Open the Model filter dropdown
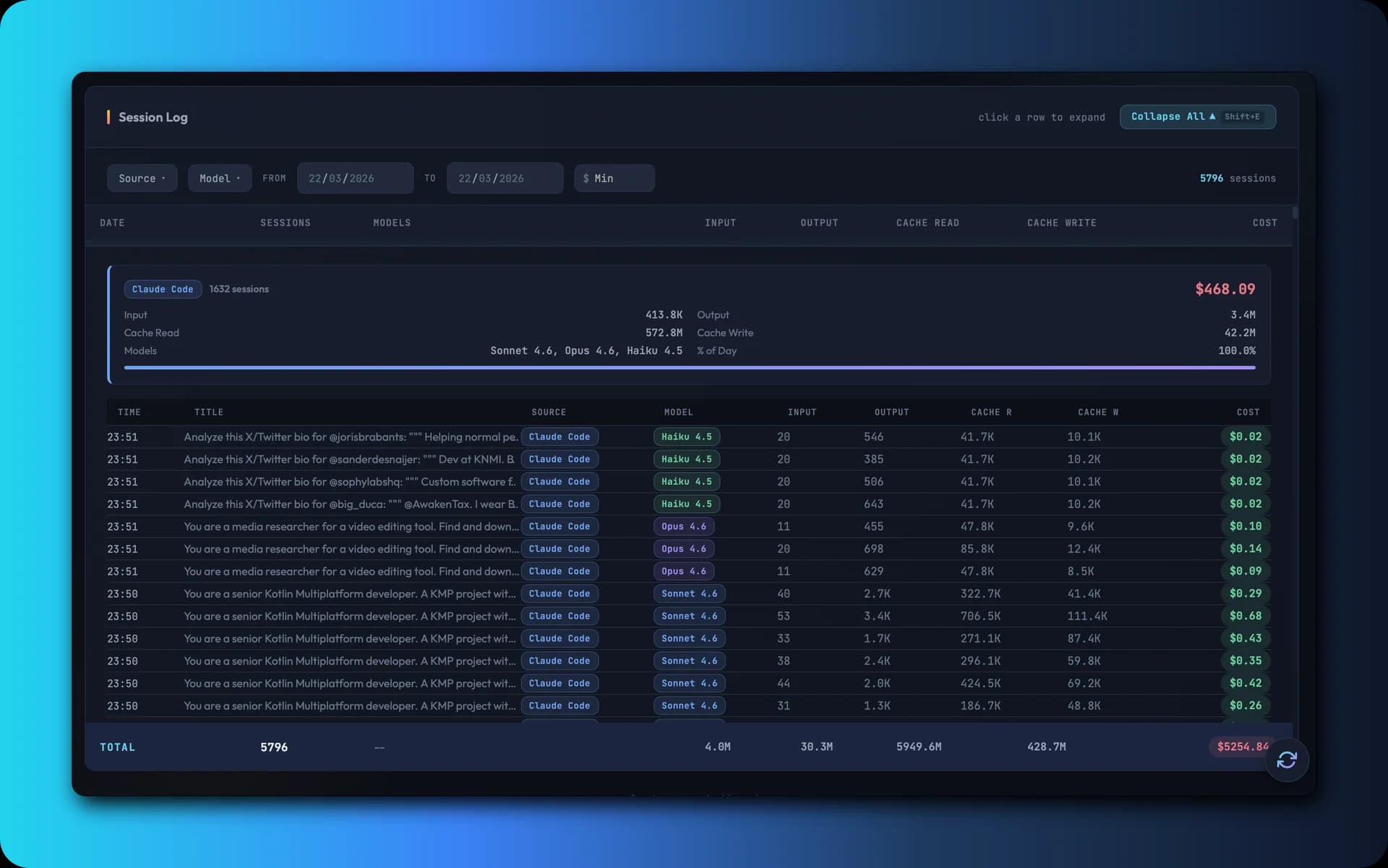 click(219, 178)
